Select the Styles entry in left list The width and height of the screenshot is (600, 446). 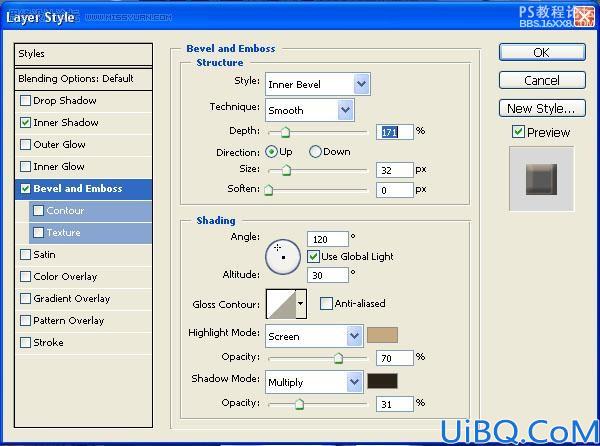83,54
